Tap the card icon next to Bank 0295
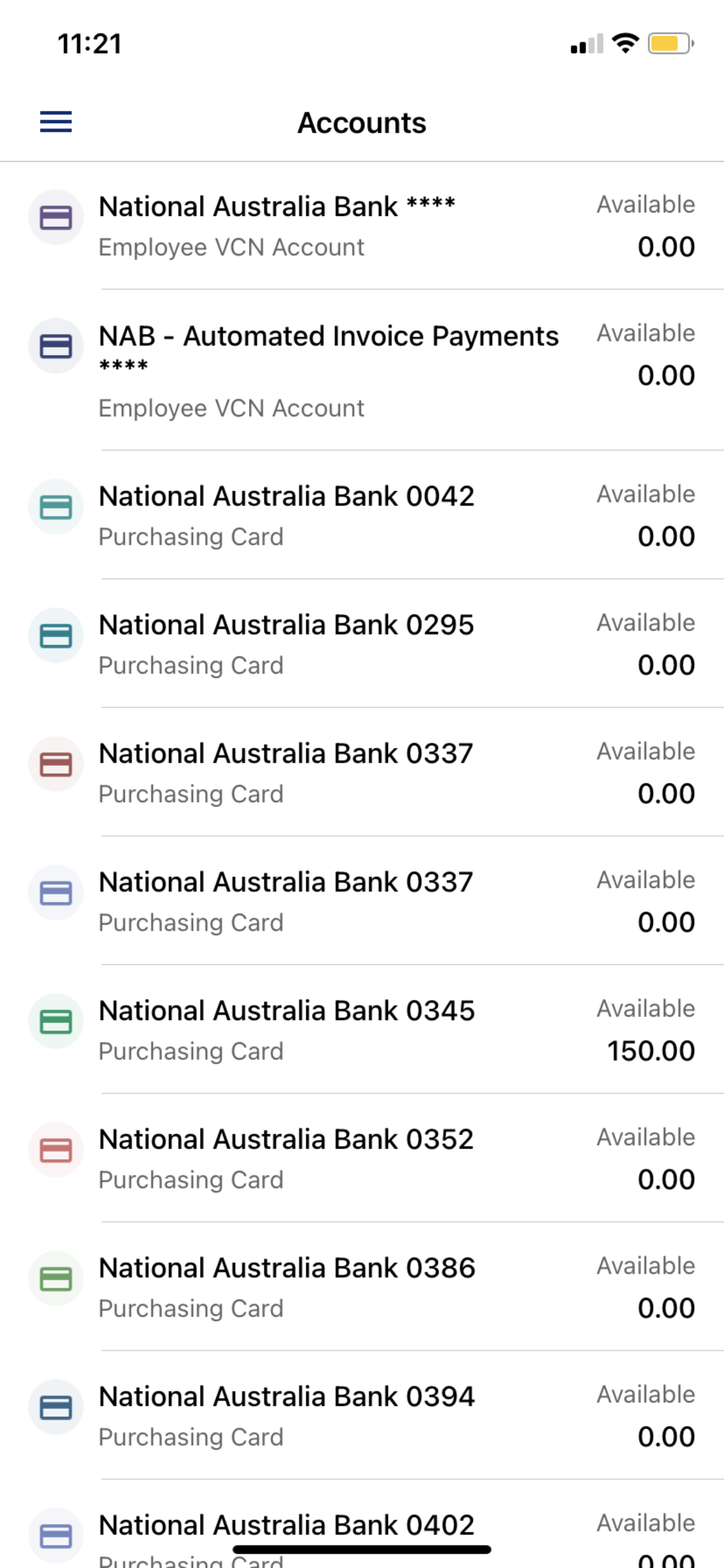 (56, 635)
